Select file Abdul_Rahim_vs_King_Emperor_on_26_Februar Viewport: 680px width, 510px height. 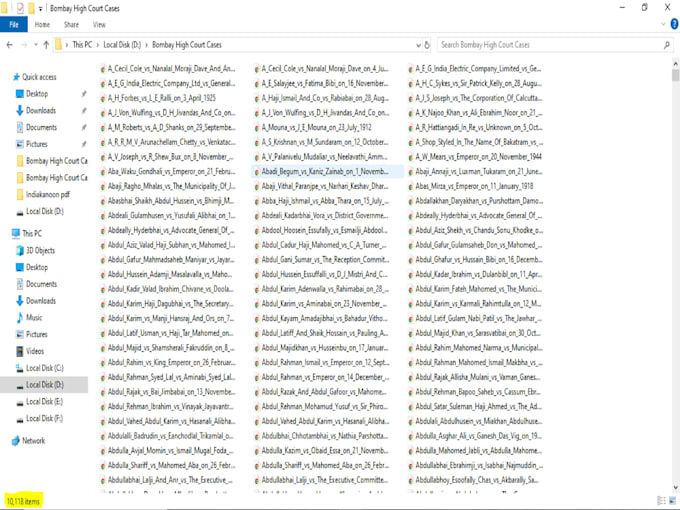[168, 363]
